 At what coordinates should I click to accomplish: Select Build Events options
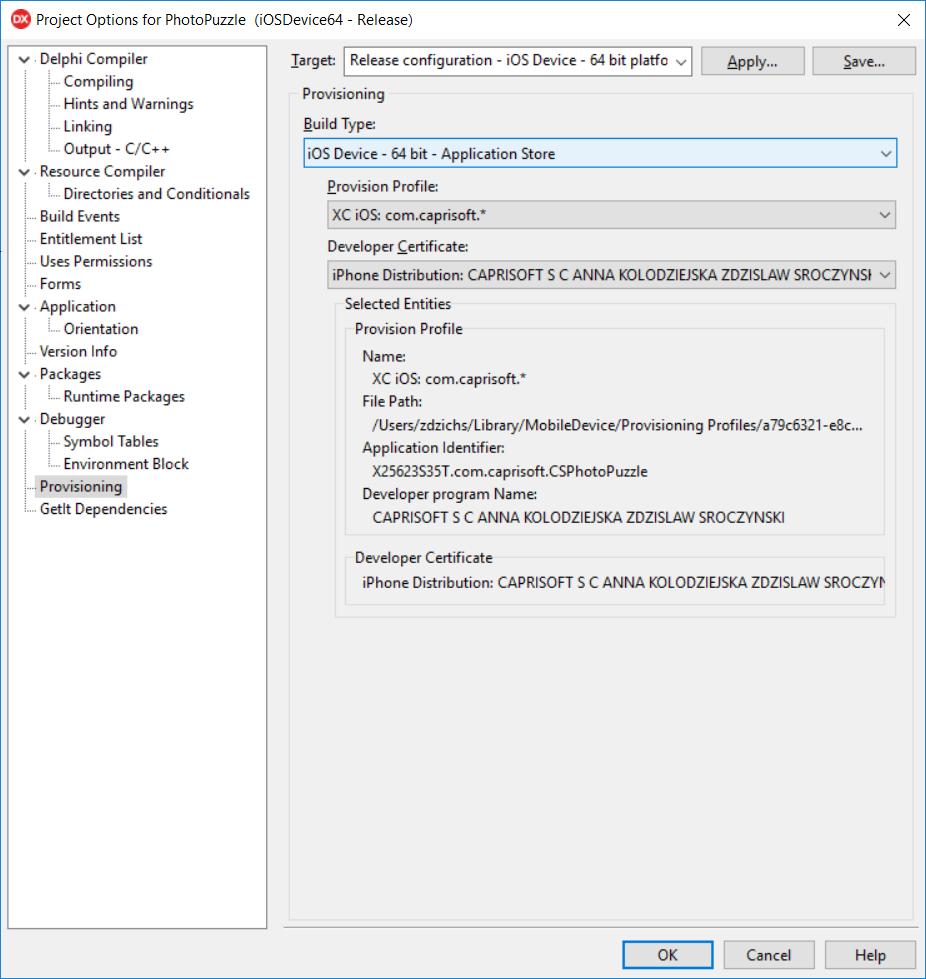click(x=80, y=216)
